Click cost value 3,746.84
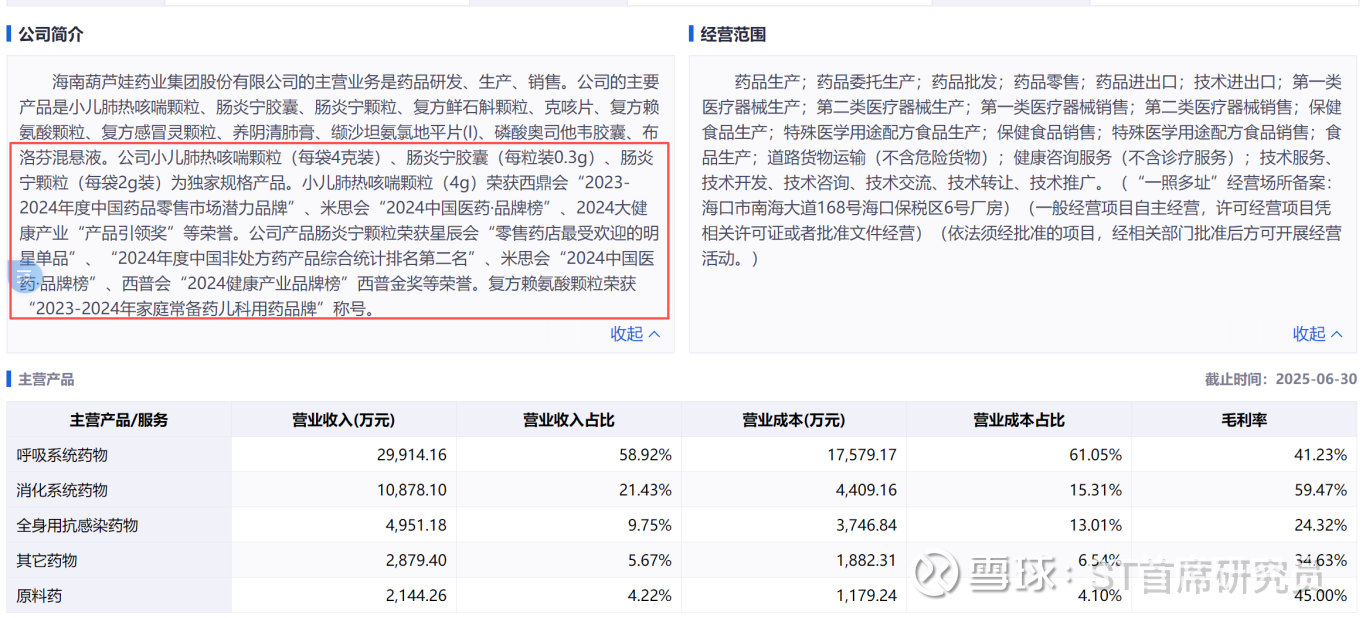Screen dimensions: 1366x618 [867, 525]
